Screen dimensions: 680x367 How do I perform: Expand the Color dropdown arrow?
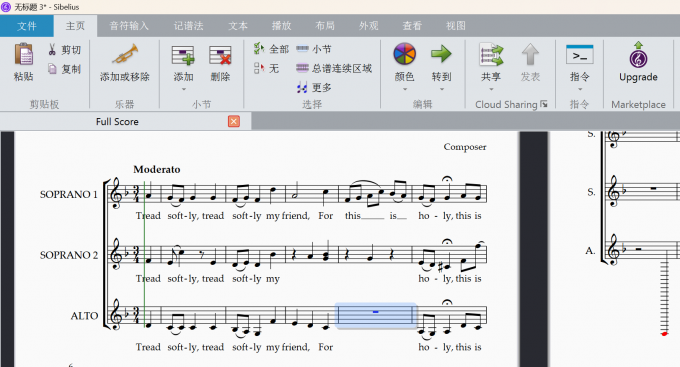point(405,89)
